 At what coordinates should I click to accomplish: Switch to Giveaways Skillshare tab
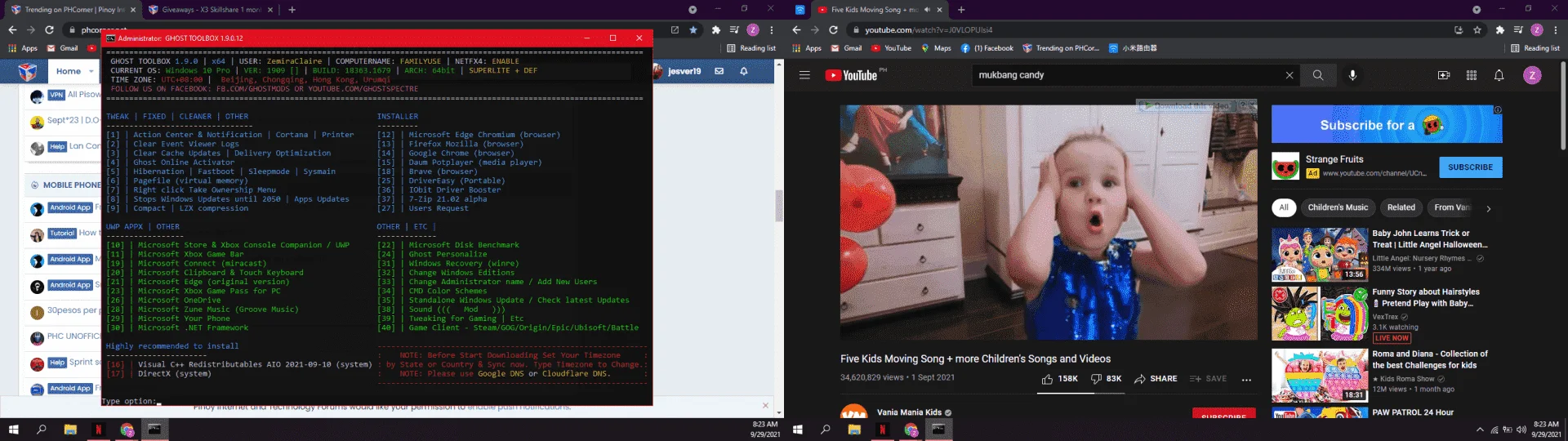tap(211, 10)
